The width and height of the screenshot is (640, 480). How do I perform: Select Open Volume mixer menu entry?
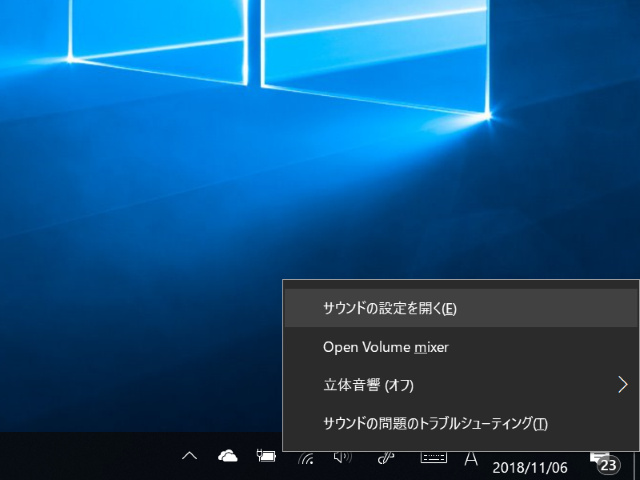coord(461,347)
